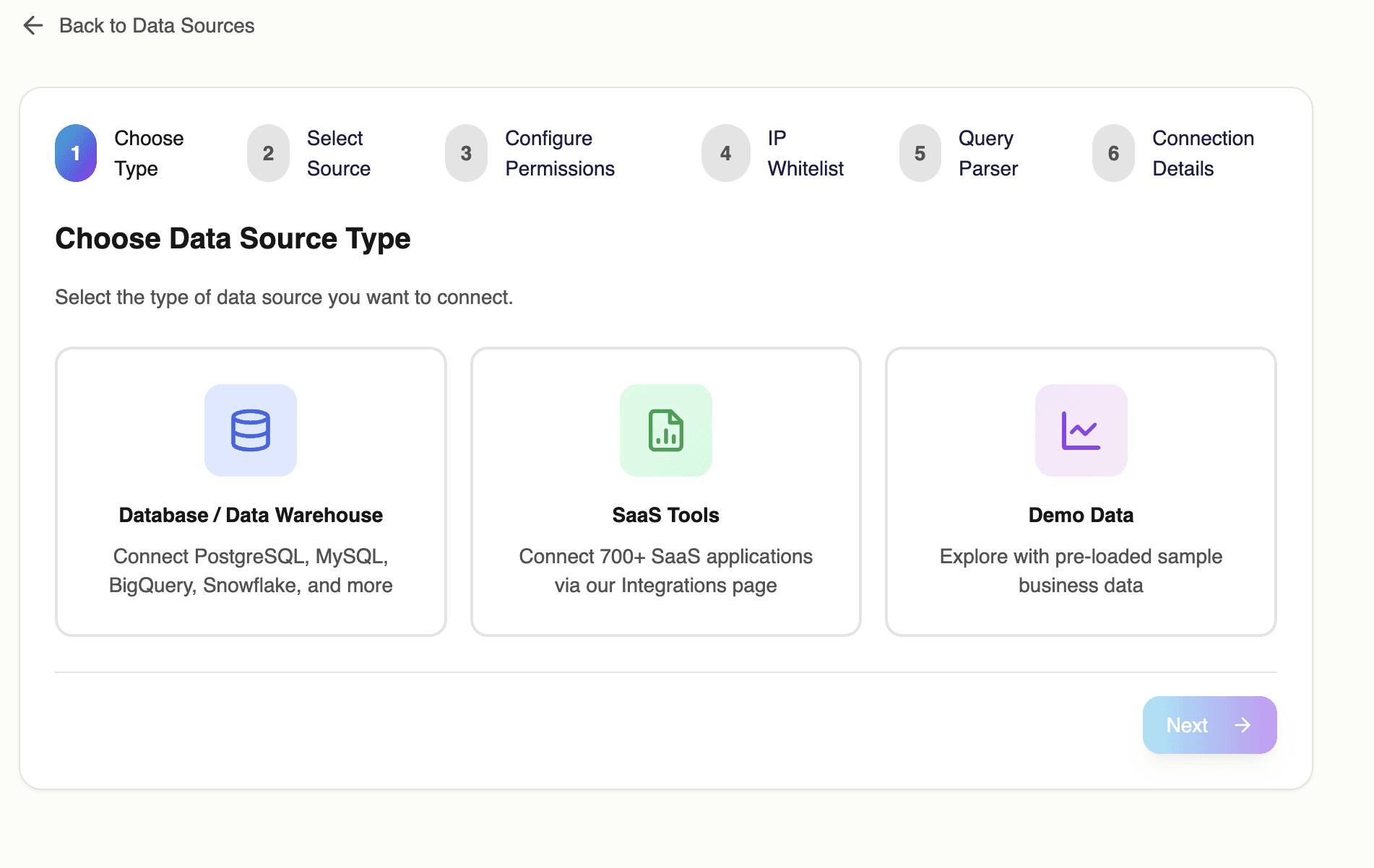
Task: Click 'Connect PostgreSQL, MySQL, BigQuery...' description
Action: pyautogui.click(x=251, y=570)
